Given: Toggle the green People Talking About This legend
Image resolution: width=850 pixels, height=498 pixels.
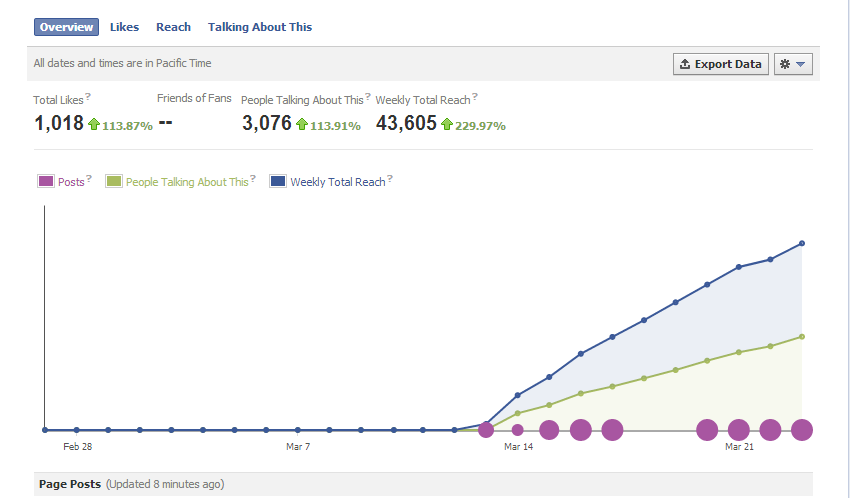Looking at the screenshot, I should pyautogui.click(x=114, y=181).
